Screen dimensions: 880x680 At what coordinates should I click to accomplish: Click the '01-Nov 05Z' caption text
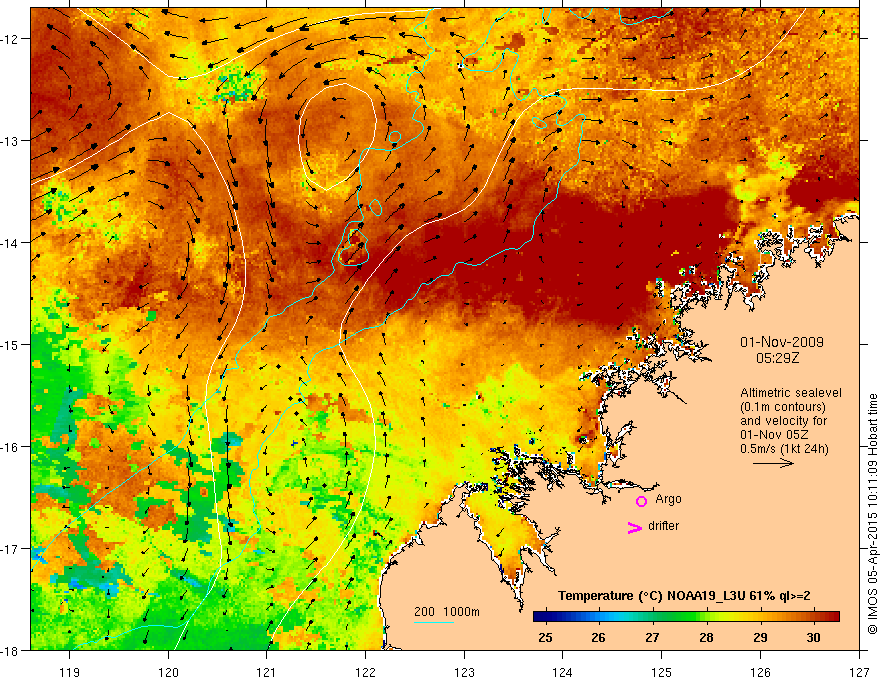[x=774, y=435]
